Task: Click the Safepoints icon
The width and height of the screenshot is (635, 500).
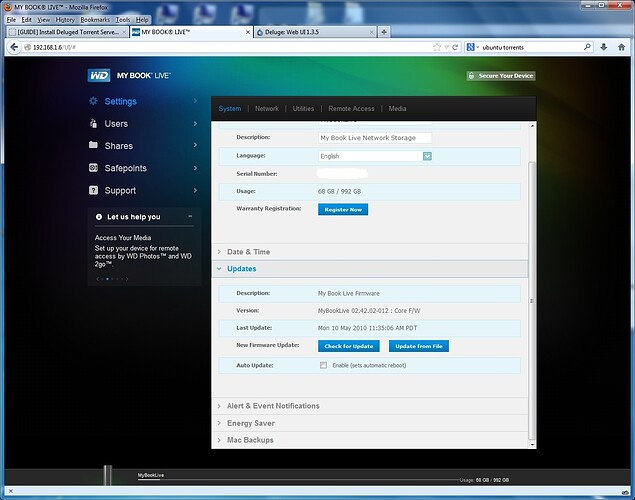Action: (93, 168)
